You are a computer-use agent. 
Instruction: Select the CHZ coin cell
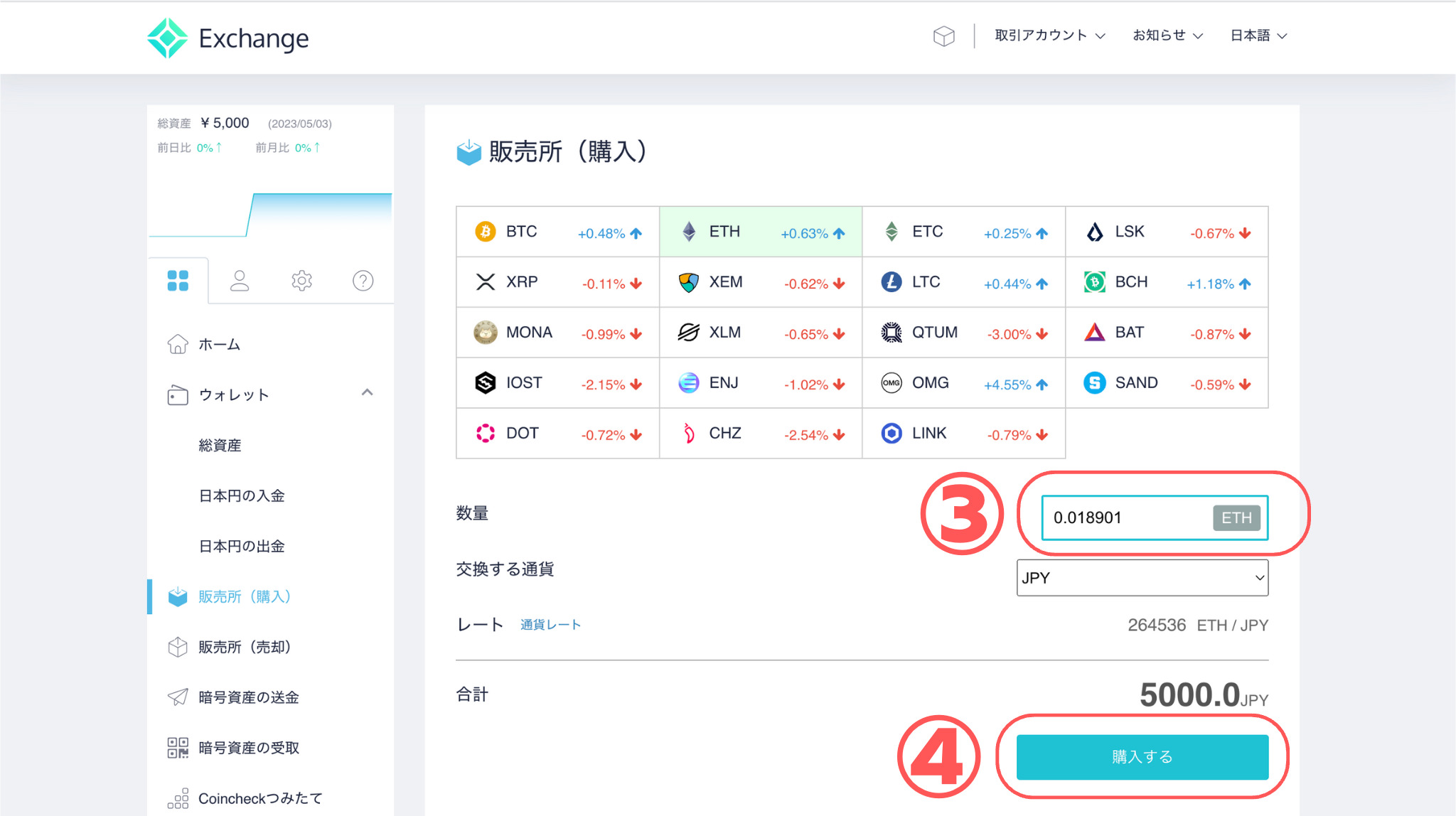coord(761,434)
